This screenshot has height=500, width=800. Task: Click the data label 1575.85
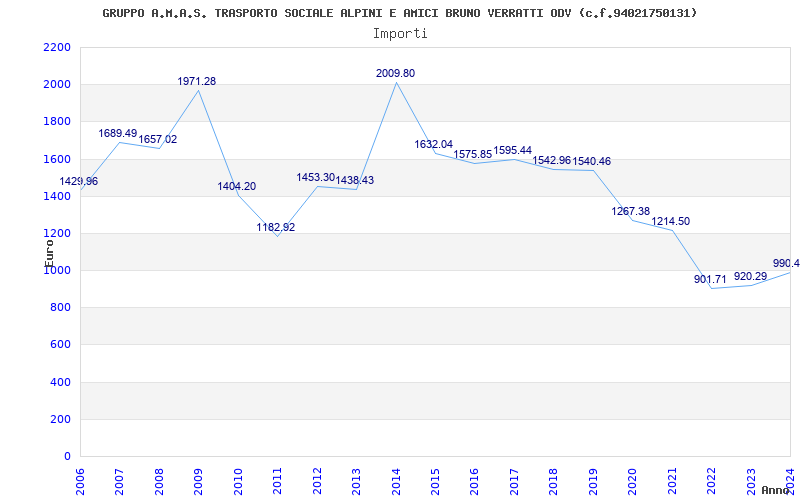click(472, 154)
